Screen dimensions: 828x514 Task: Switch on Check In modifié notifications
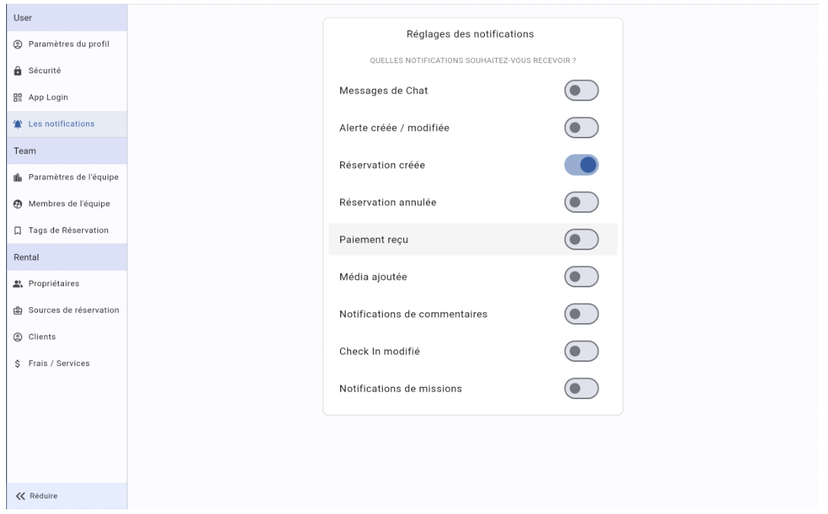[581, 351]
